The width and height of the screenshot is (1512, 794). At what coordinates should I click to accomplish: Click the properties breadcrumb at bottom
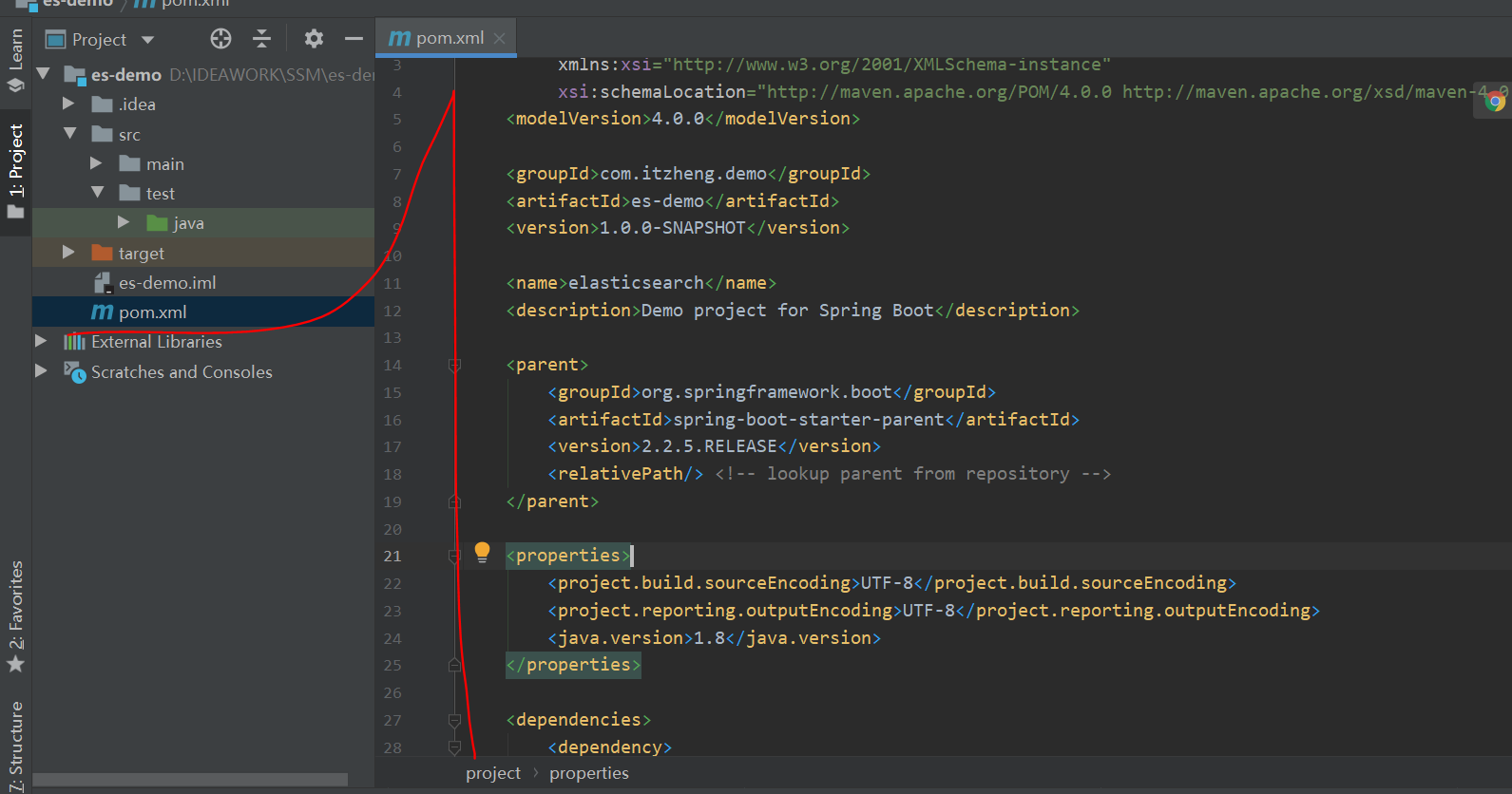click(589, 773)
